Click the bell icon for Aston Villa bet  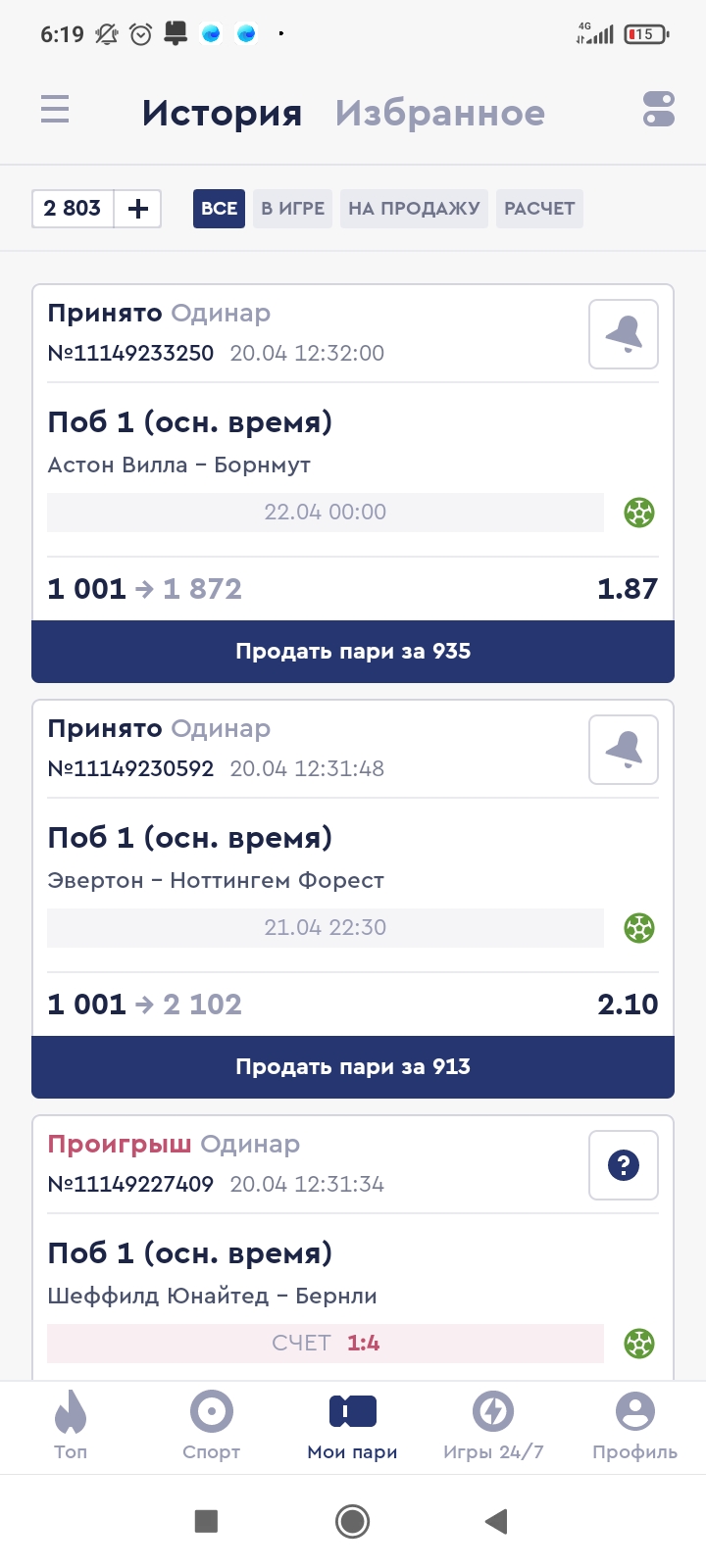(x=624, y=334)
